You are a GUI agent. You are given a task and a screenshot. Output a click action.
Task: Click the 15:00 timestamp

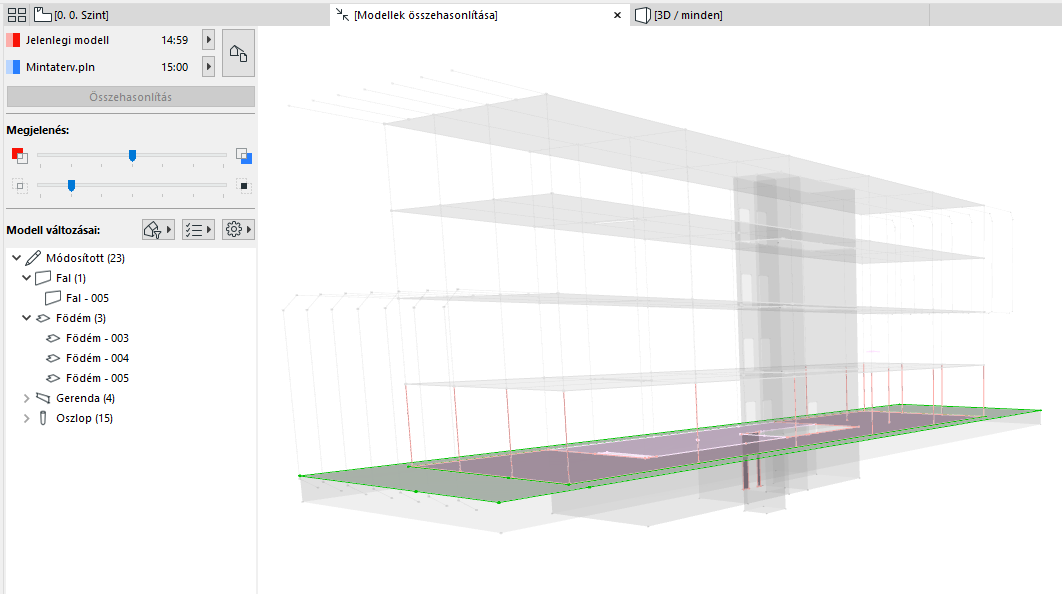(x=175, y=67)
